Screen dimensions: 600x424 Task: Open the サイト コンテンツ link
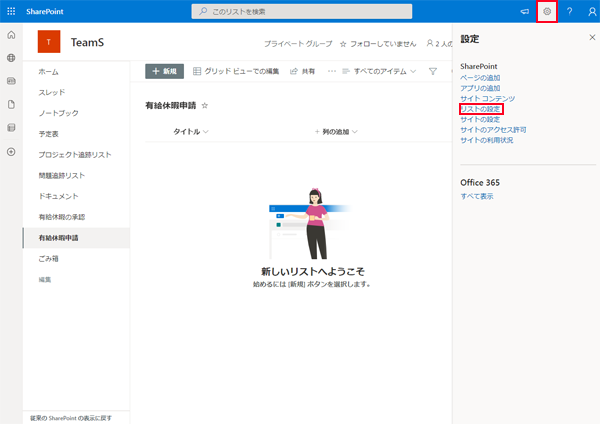coord(488,98)
